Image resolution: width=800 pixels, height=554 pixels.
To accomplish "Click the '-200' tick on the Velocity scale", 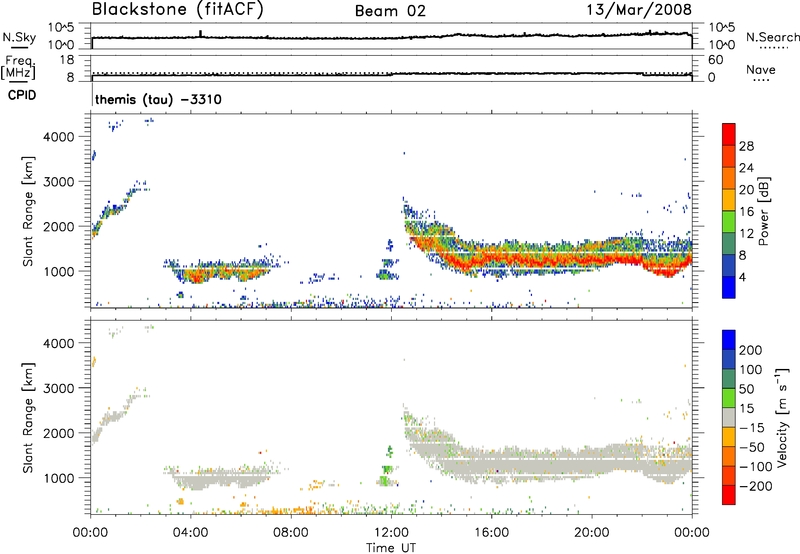I will coord(756,486).
